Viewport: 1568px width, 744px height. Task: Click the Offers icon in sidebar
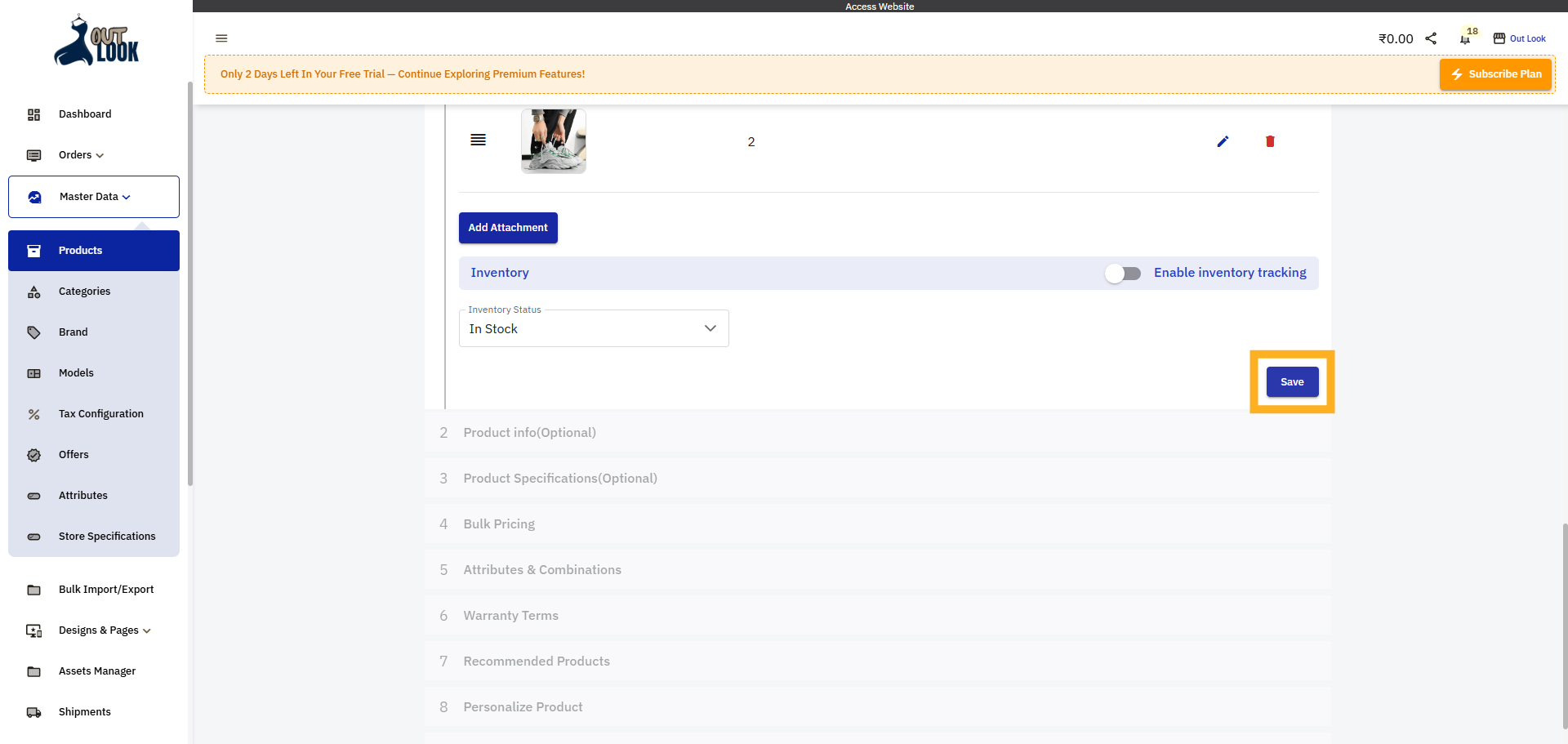[33, 455]
